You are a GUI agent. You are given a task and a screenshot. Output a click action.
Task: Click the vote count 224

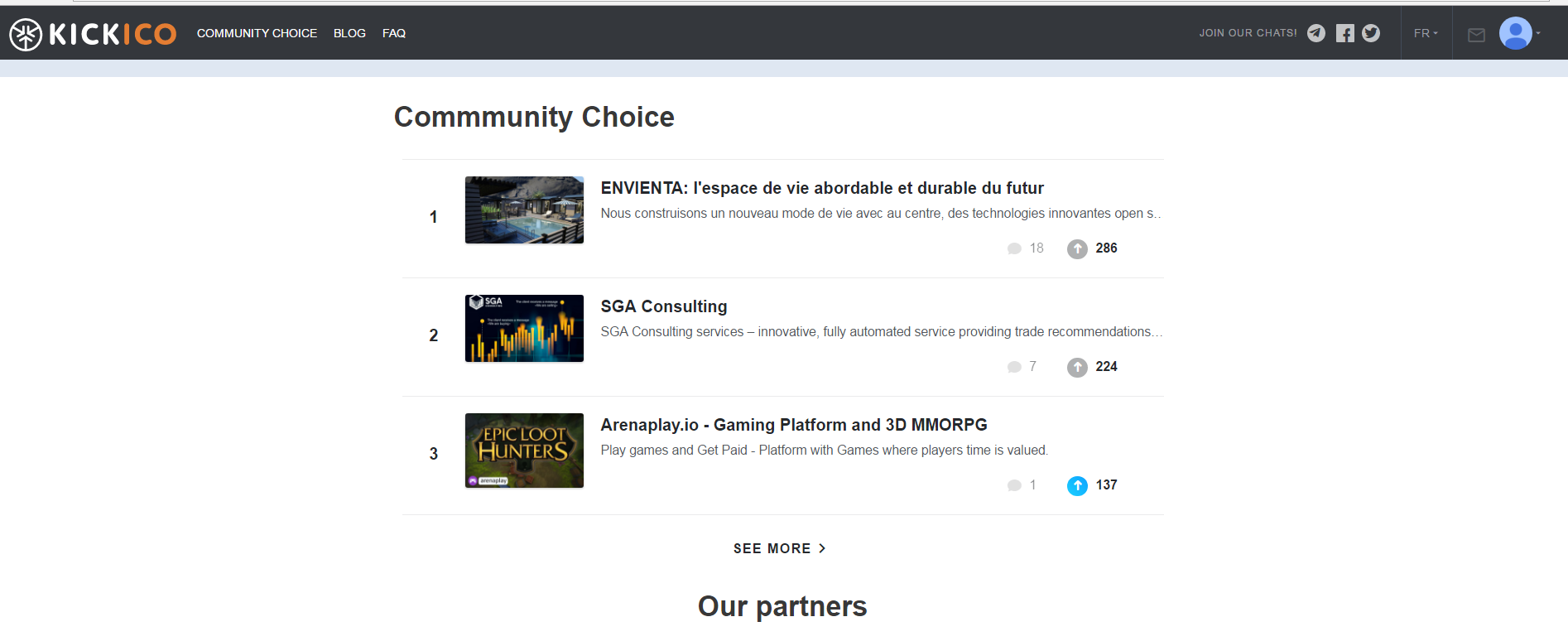point(1106,367)
